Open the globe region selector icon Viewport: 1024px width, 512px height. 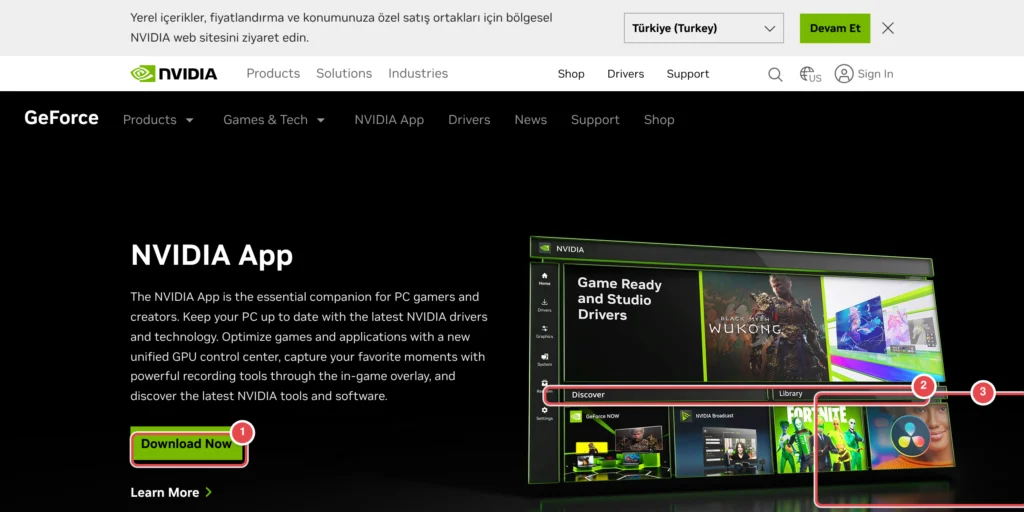tap(810, 74)
